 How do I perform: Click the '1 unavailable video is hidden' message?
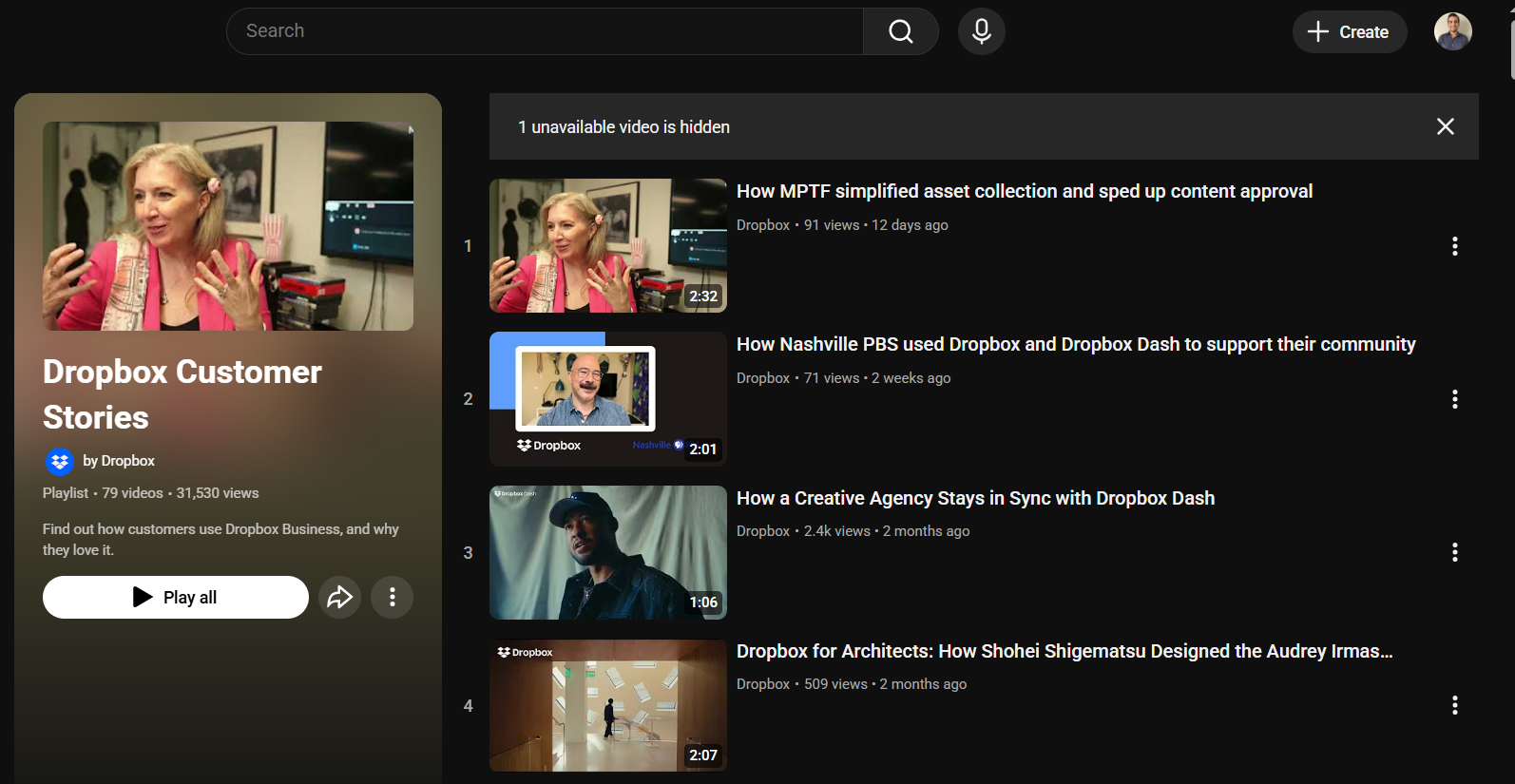623,126
